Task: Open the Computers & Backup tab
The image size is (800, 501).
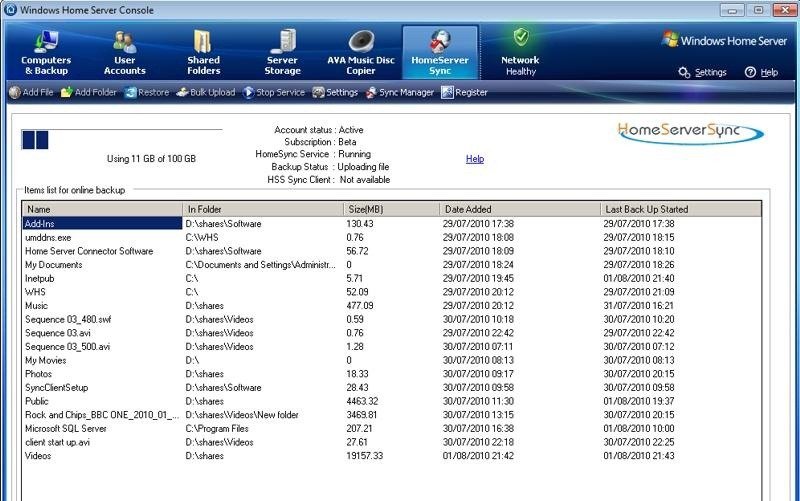Action: [46, 53]
